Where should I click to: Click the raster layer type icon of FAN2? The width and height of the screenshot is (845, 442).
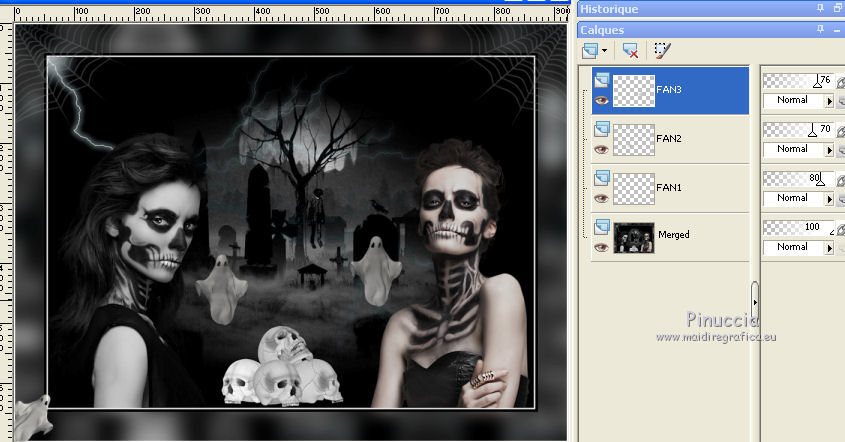point(601,129)
